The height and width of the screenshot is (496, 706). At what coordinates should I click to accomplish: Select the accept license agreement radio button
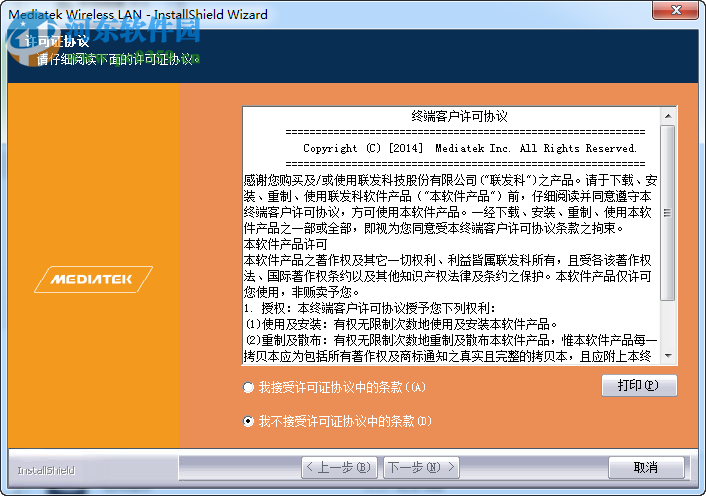(248, 387)
